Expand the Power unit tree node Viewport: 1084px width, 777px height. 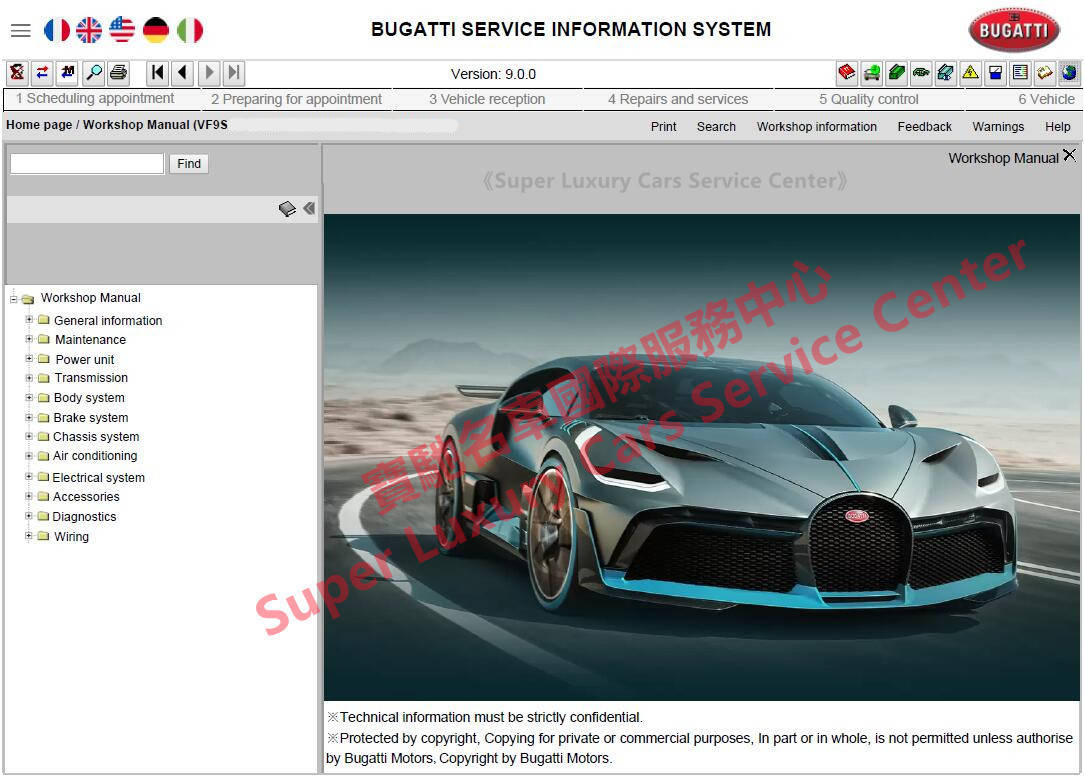(29, 359)
